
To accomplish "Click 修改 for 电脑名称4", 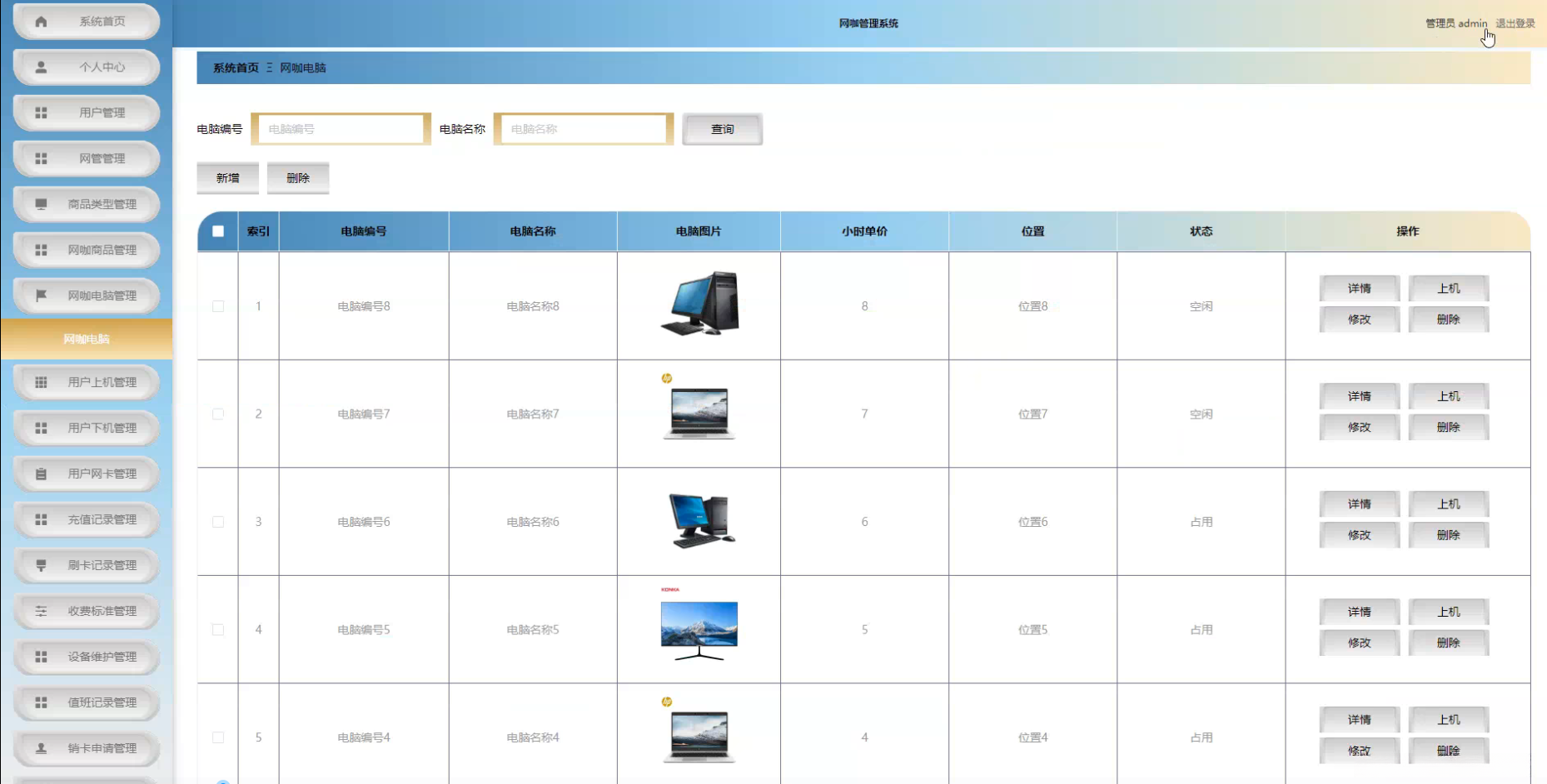I will [x=1360, y=751].
